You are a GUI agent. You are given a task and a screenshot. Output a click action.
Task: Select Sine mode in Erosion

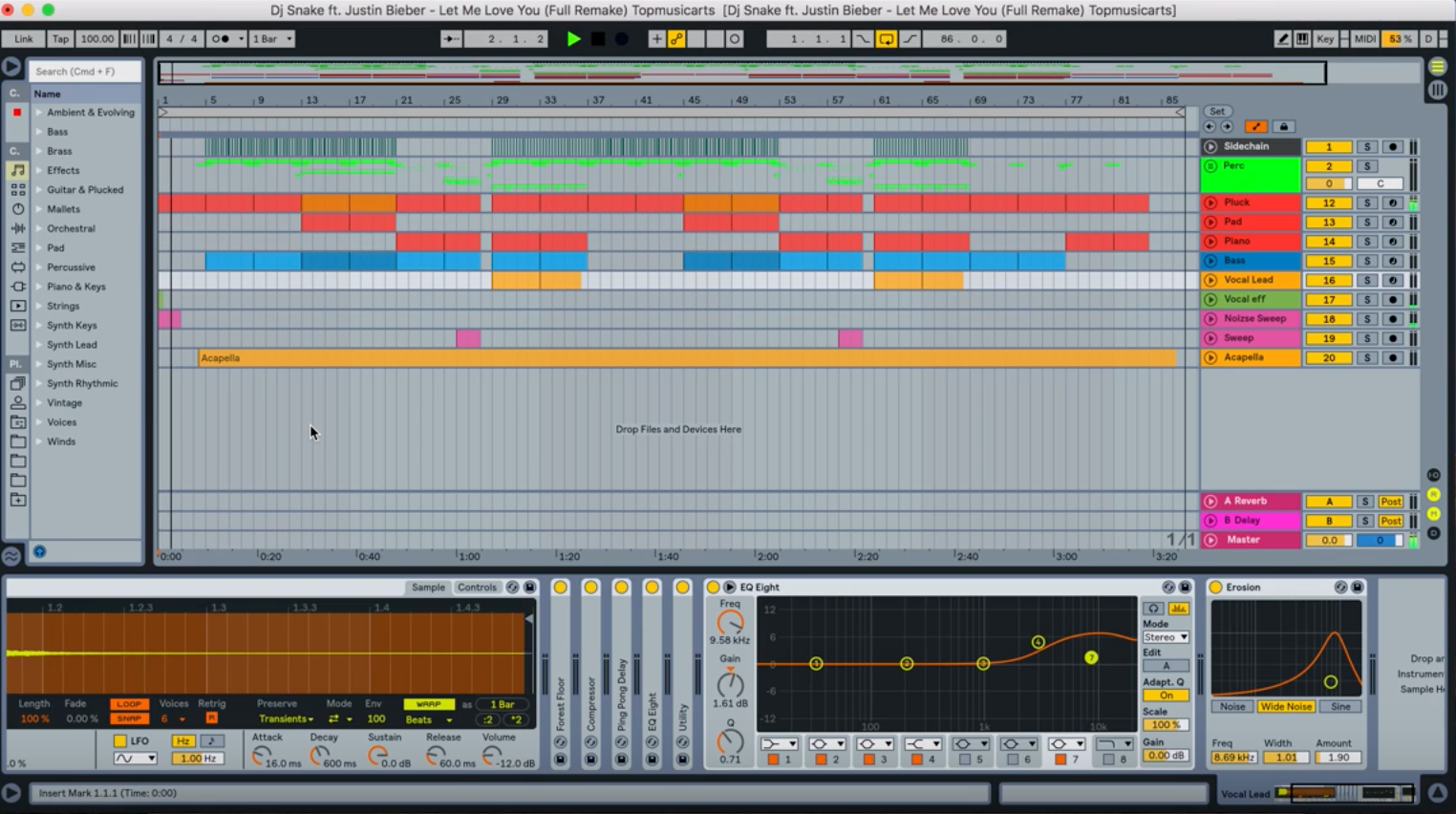(x=1341, y=707)
